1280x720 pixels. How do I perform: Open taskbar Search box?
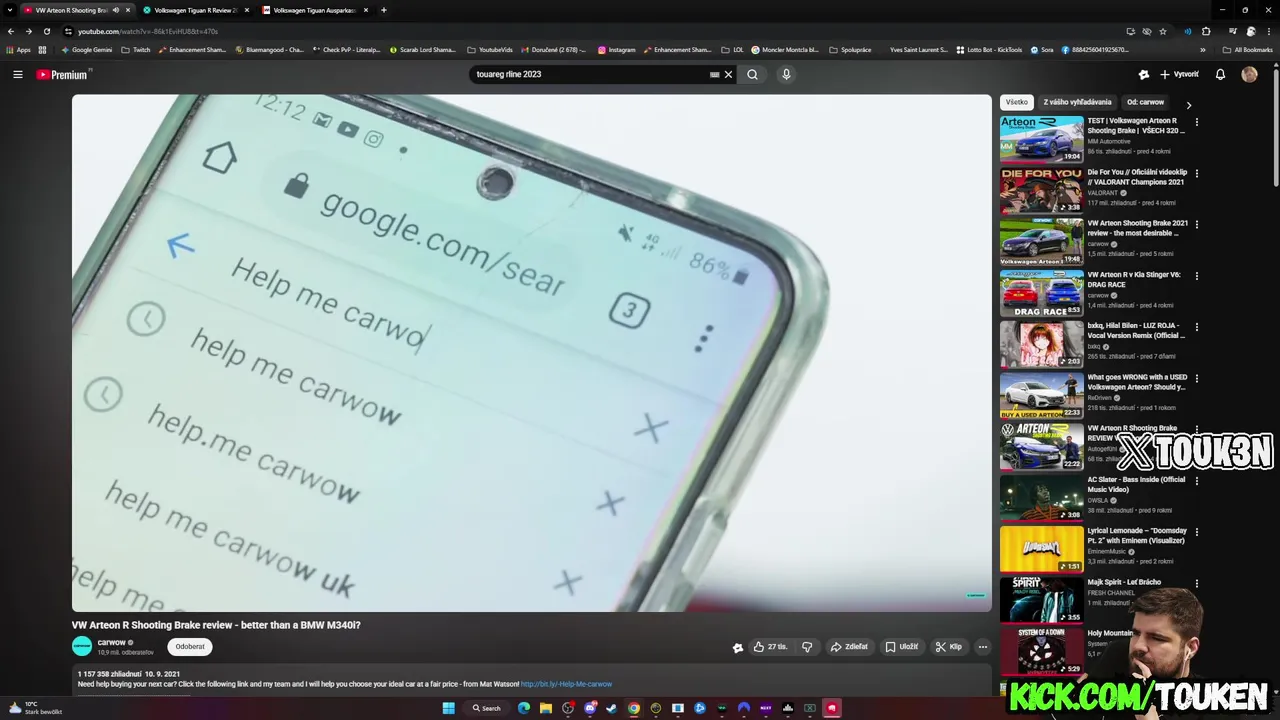(487, 708)
